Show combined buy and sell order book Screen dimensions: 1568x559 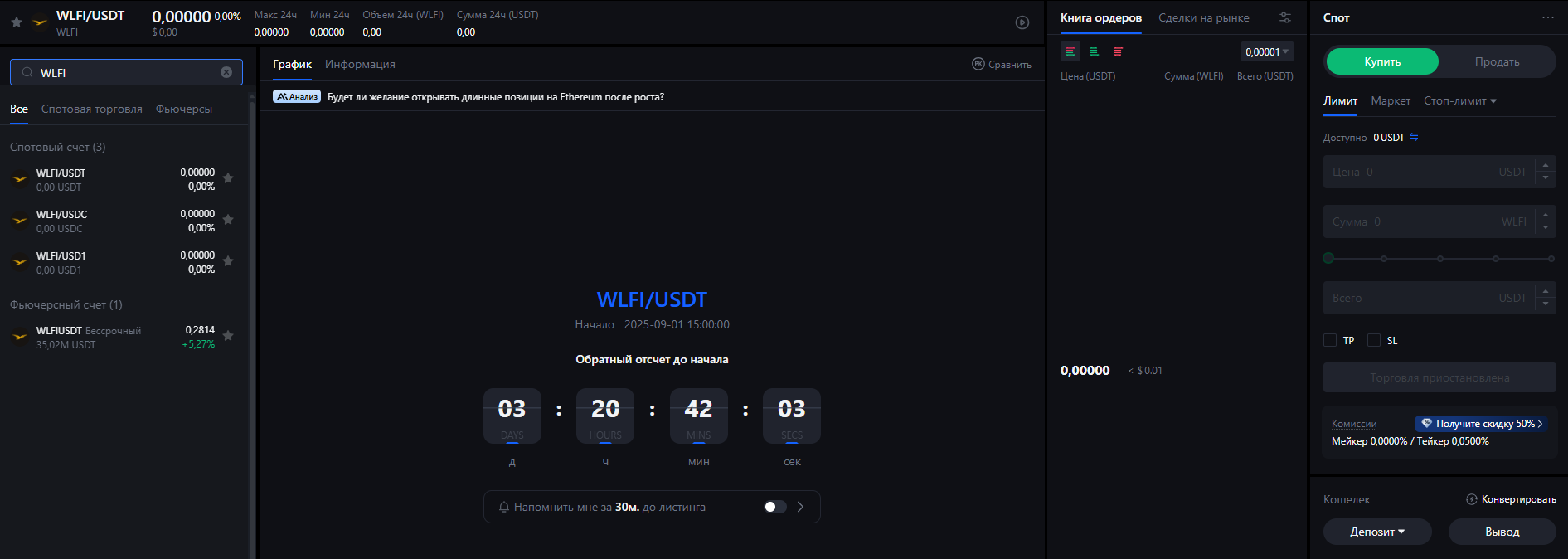pyautogui.click(x=1070, y=51)
